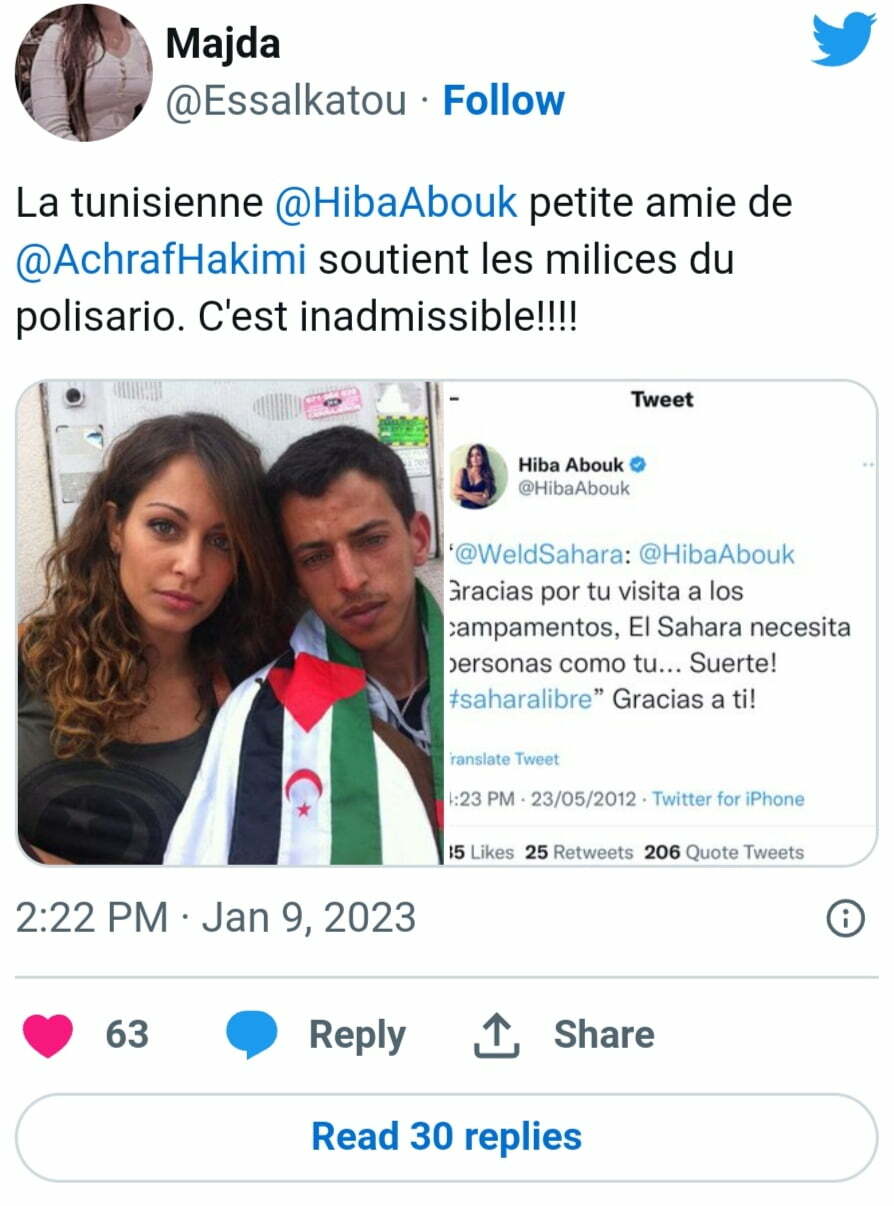Click the Majda display name

click(x=222, y=43)
